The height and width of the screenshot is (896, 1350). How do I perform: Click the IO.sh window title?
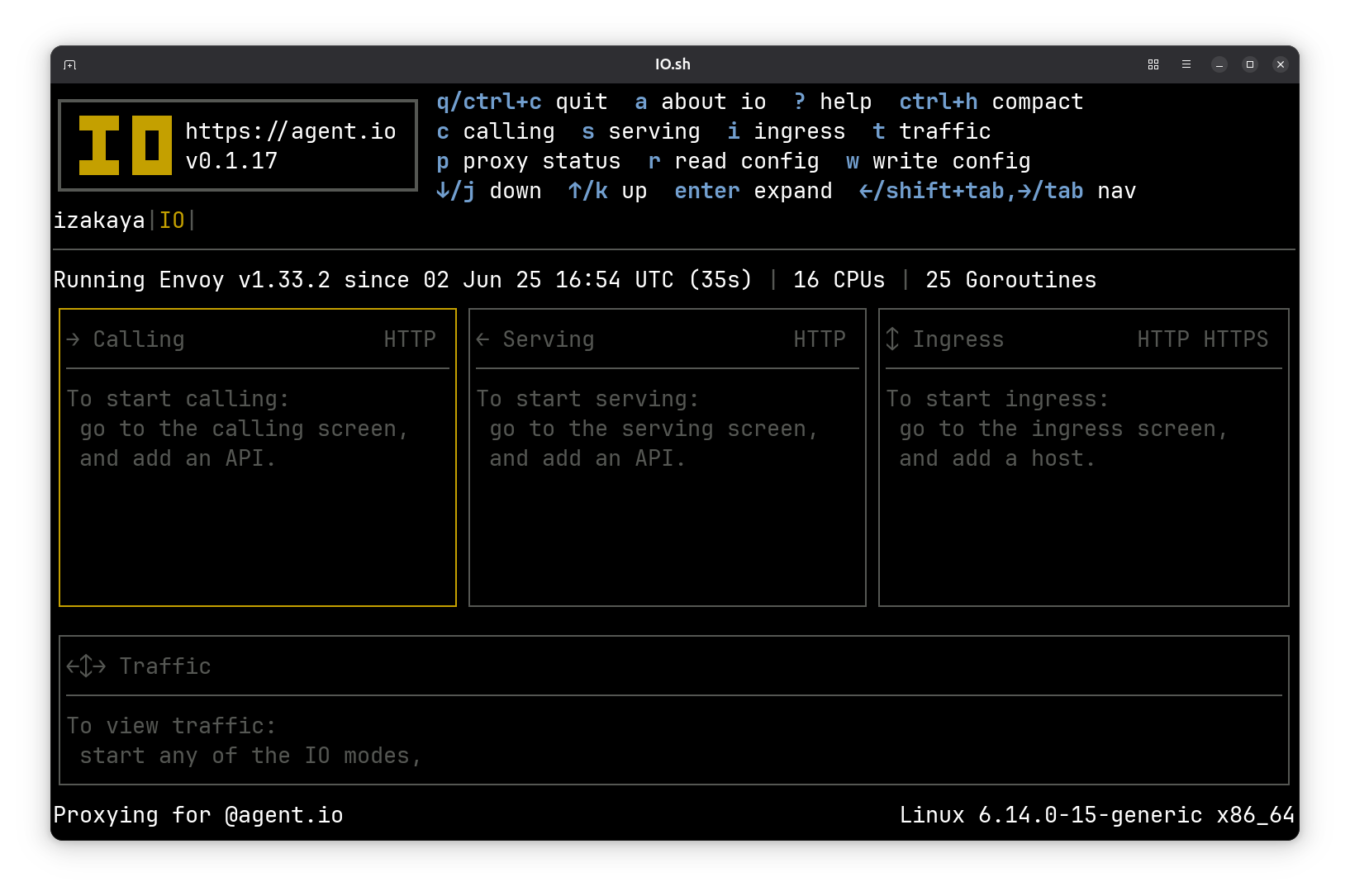click(673, 64)
